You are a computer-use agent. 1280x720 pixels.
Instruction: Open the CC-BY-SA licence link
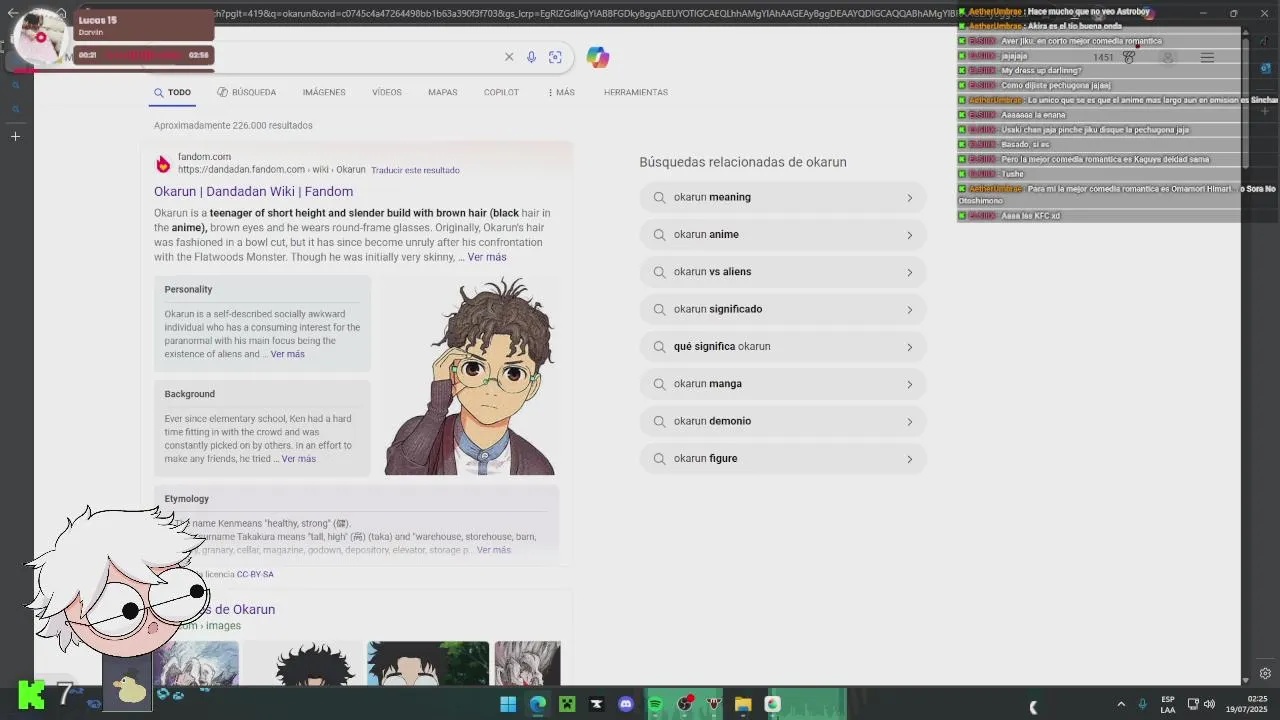(x=255, y=574)
